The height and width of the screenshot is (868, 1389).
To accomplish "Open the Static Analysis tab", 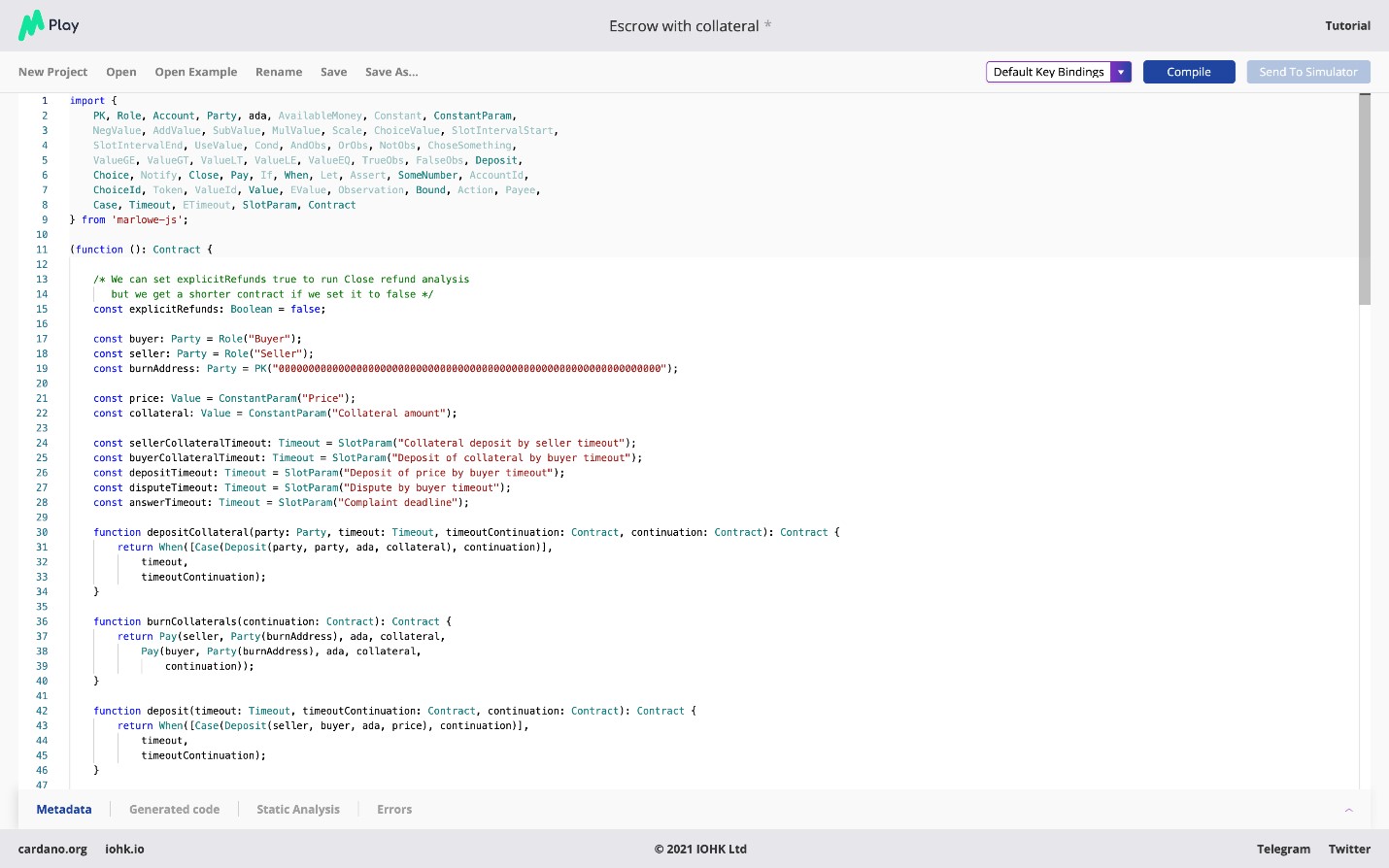I will coord(298,810).
